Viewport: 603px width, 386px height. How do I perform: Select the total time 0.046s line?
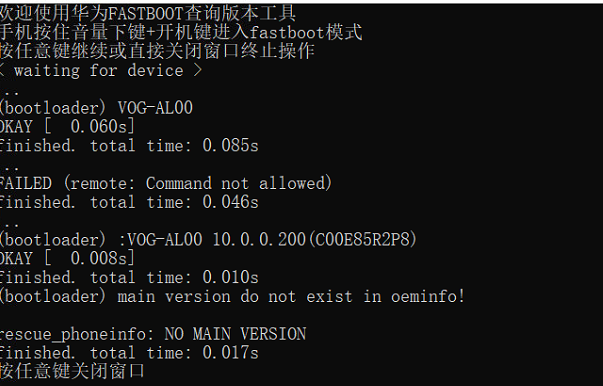tap(129, 202)
